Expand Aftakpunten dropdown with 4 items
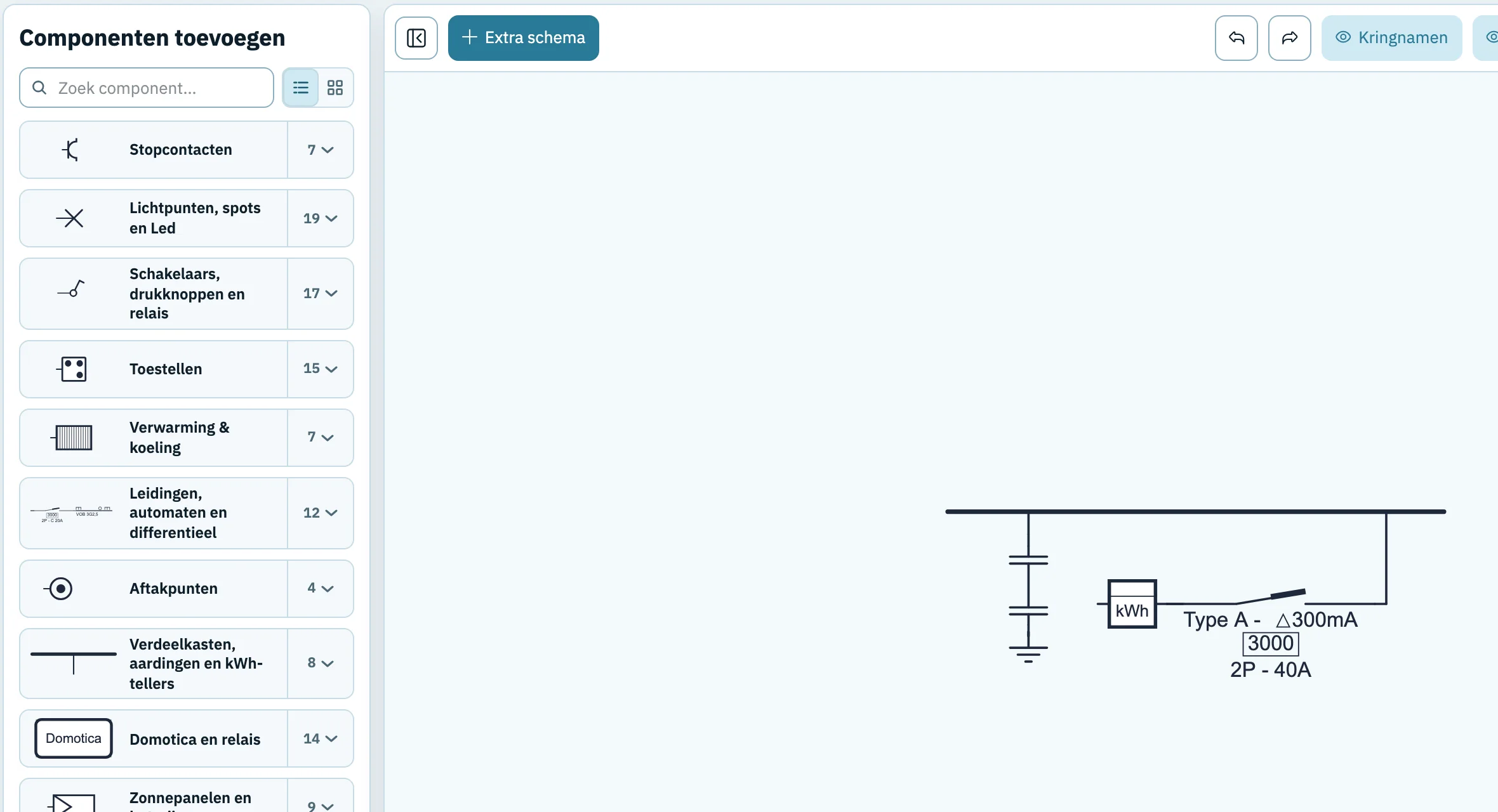The width and height of the screenshot is (1498, 812). pyautogui.click(x=321, y=589)
